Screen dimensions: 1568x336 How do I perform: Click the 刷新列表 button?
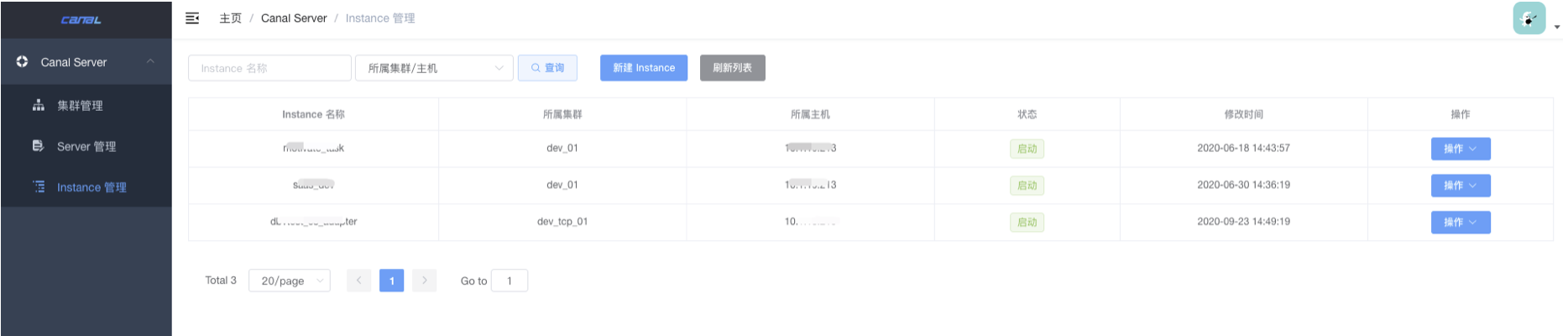(x=732, y=68)
